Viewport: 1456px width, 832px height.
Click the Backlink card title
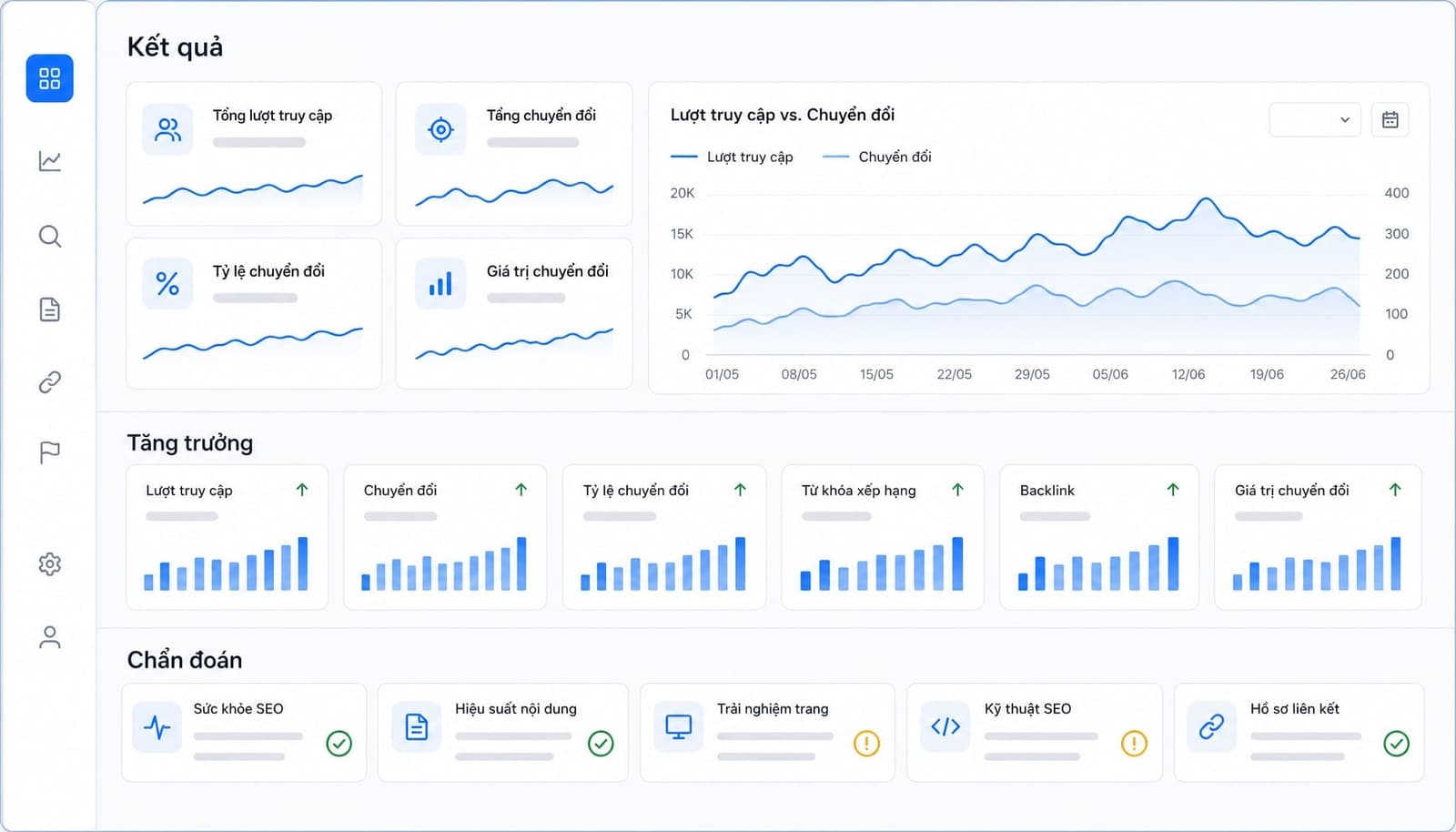click(x=1047, y=490)
